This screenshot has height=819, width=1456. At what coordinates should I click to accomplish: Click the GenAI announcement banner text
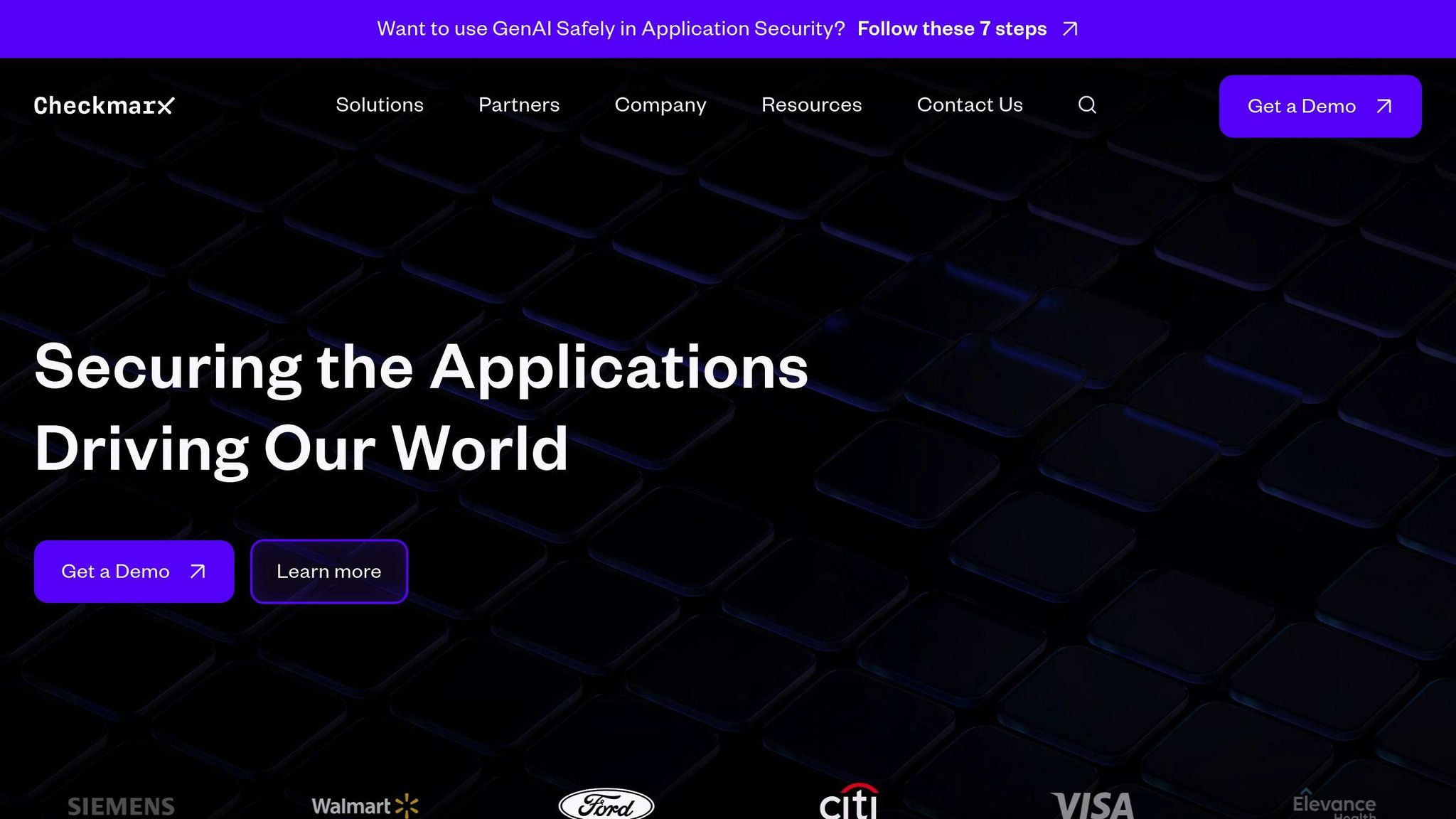611,29
